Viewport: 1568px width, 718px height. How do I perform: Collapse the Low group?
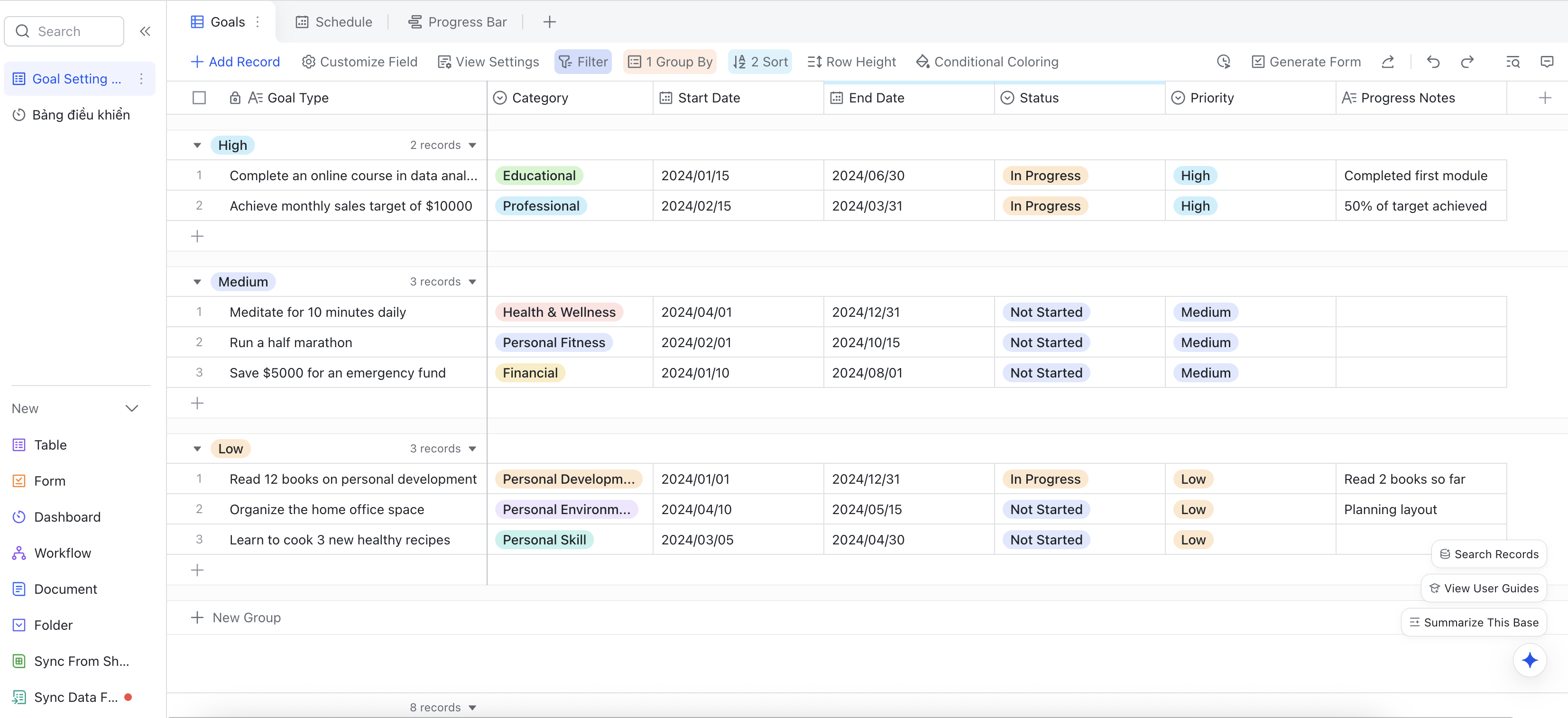coord(197,449)
